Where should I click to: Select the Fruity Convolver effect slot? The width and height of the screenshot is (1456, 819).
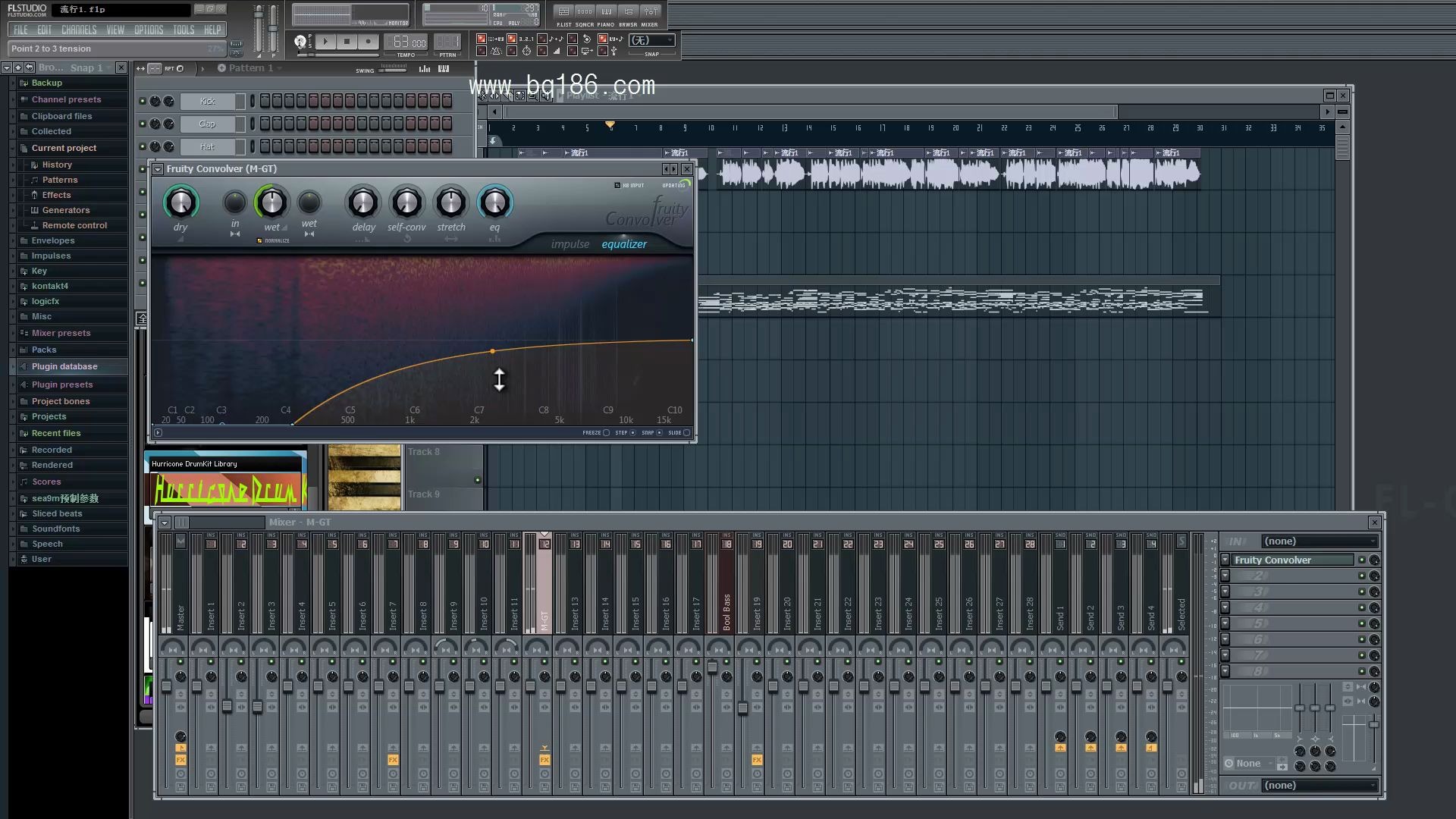tap(1292, 560)
